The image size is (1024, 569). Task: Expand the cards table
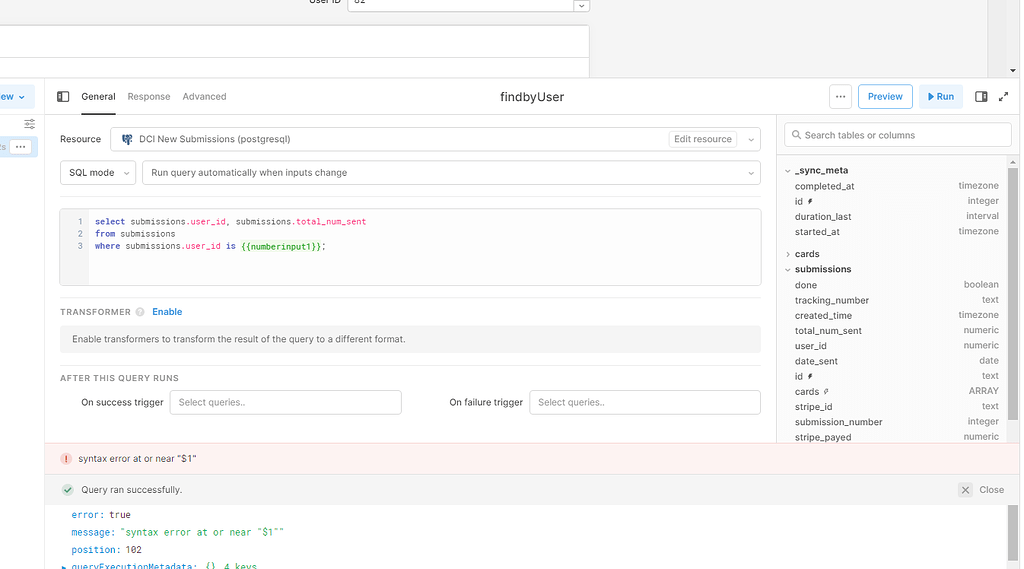[788, 254]
